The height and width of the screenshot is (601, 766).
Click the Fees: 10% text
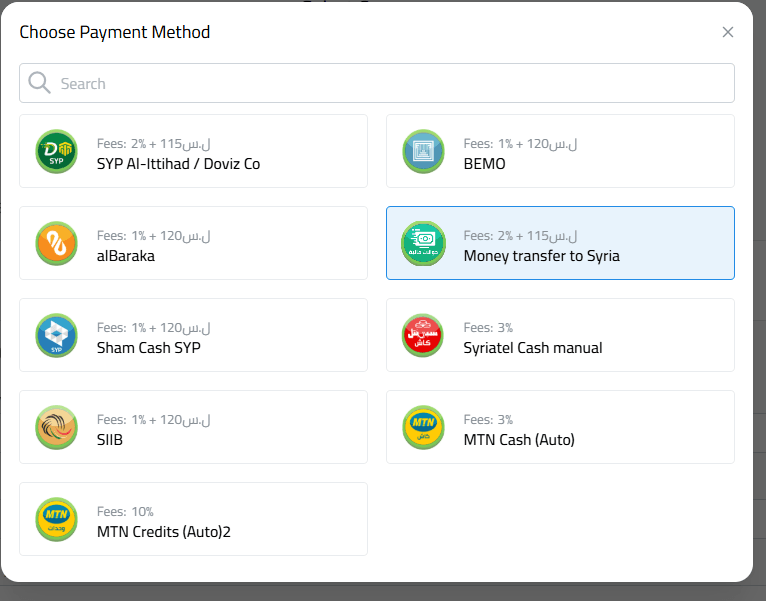point(125,512)
